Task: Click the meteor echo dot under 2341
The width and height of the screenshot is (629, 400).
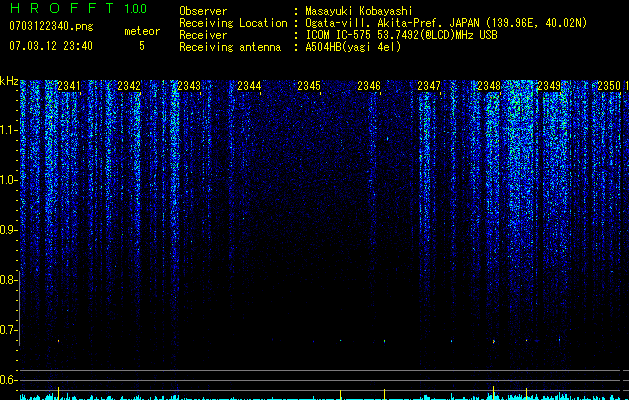Action: click(x=59, y=341)
